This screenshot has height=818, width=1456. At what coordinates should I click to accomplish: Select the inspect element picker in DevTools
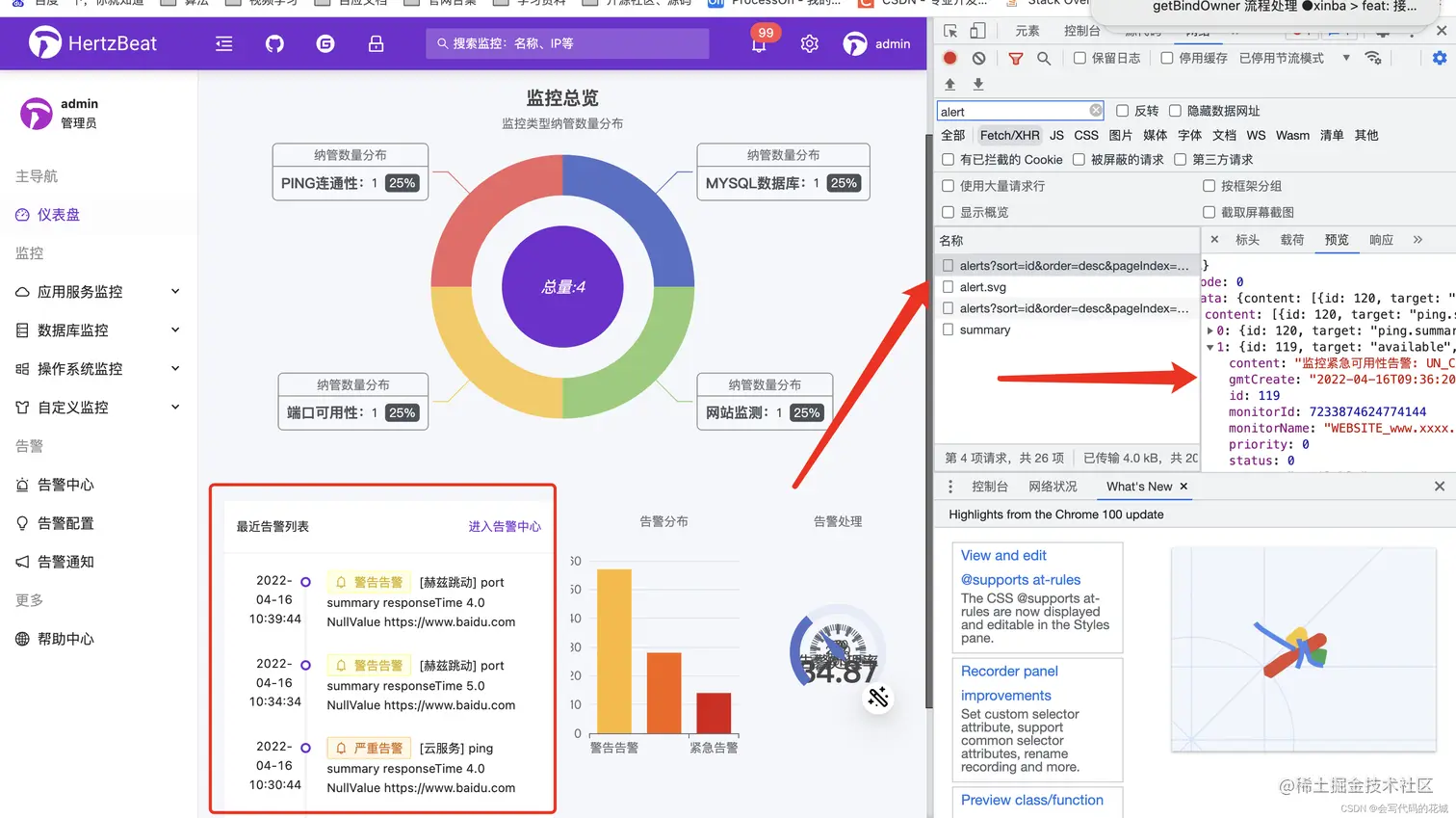pos(950,31)
